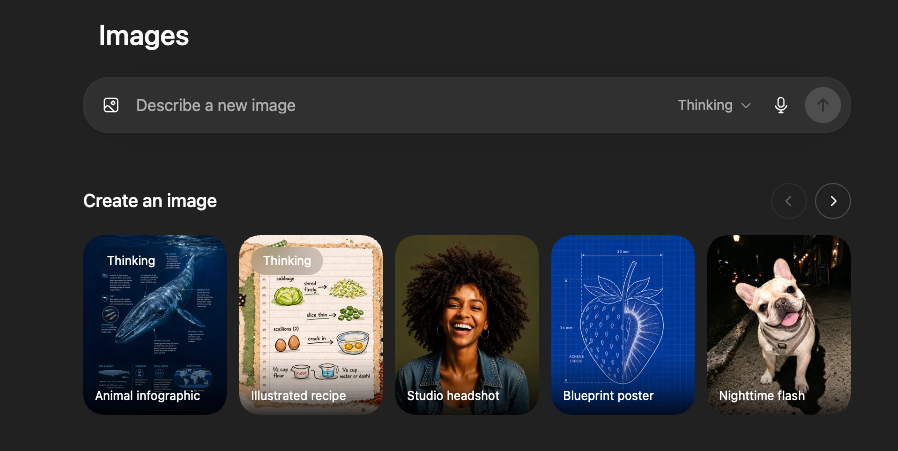Choose the Studio headshot example
Screen dimensions: 898x451
point(467,324)
